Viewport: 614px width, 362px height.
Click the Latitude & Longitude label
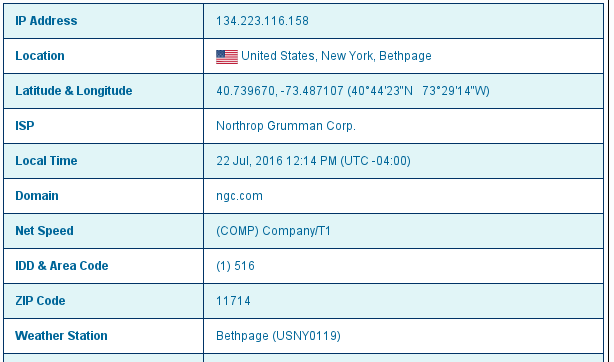74,91
